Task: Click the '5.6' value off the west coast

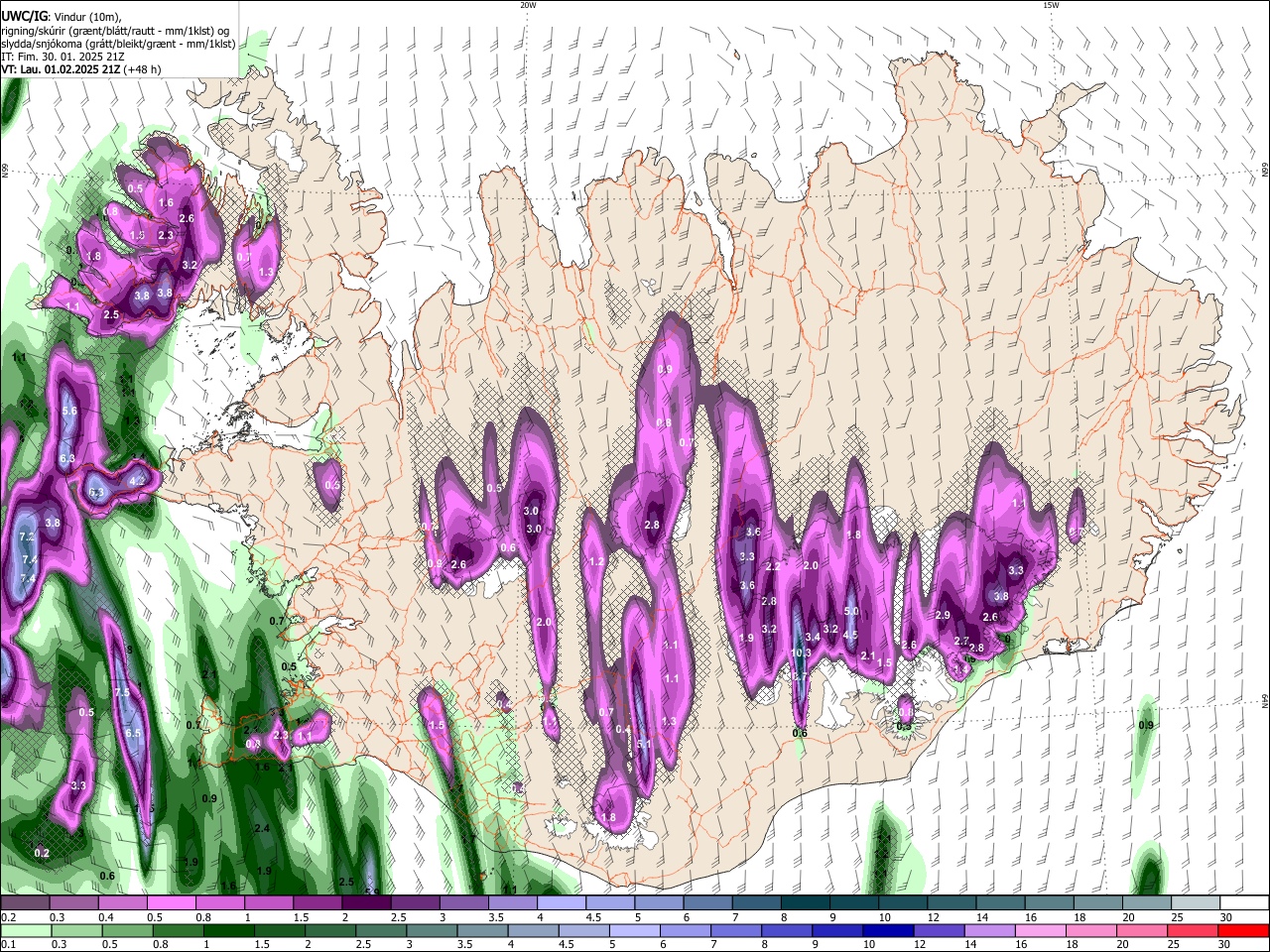Action: pyautogui.click(x=69, y=412)
